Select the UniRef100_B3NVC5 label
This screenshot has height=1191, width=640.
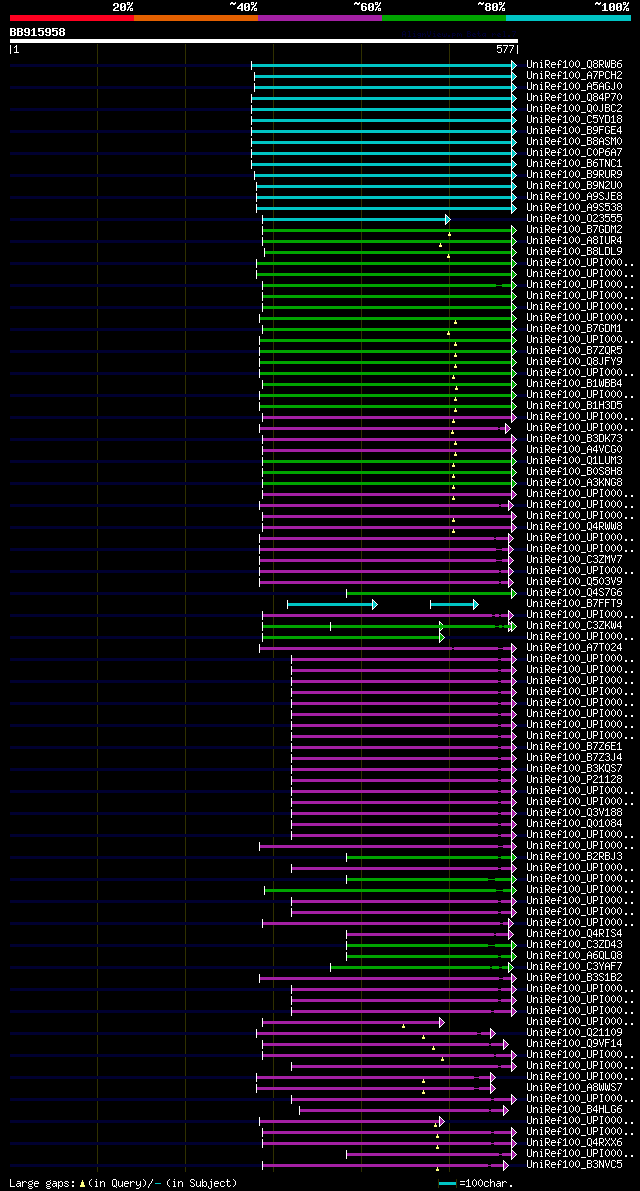574,1166
